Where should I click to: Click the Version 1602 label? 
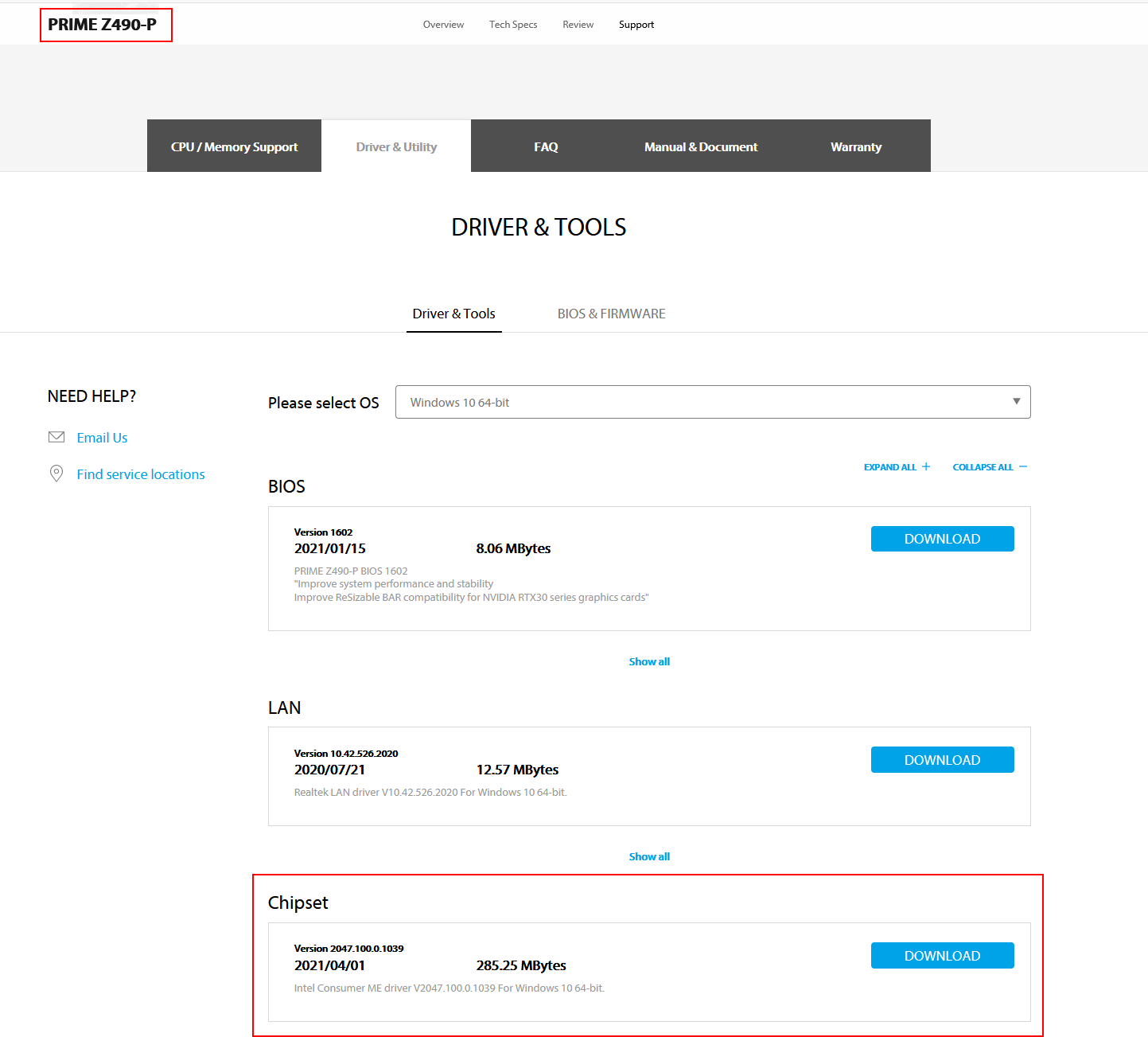(323, 532)
